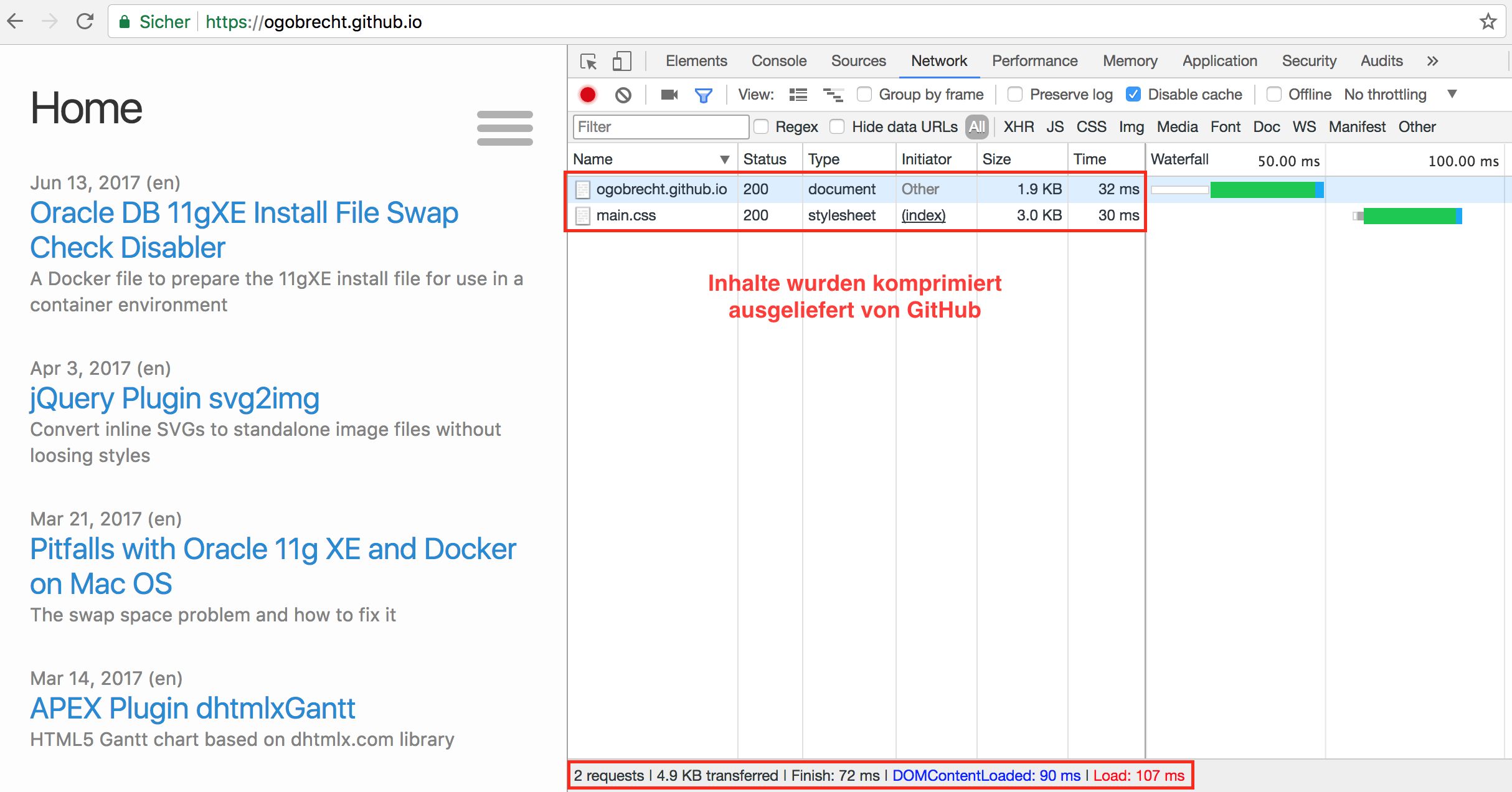Open the jQuery Plugin svg2img post
Viewport: 1512px width, 792px height.
tap(174, 398)
